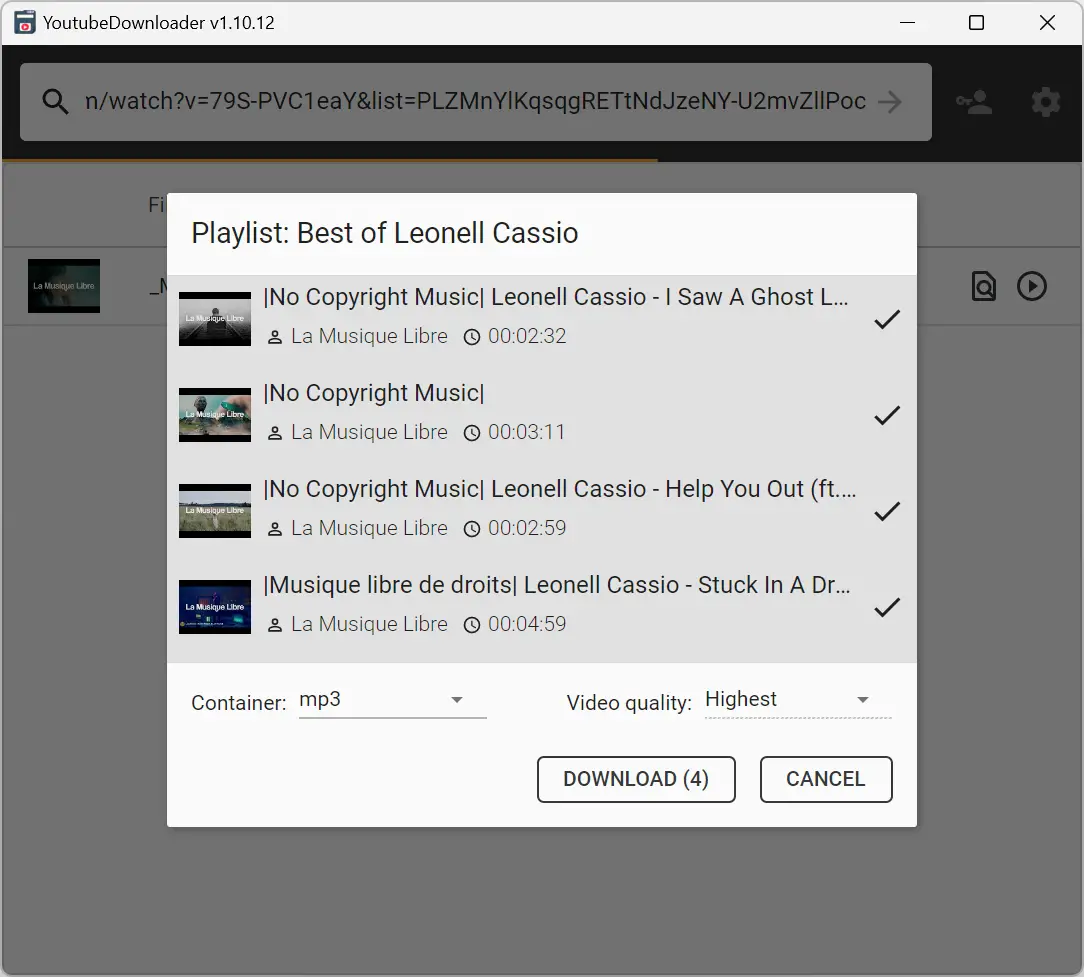Screen dimensions: 1084x977
Task: Click the CANCEL button
Action: [825, 779]
